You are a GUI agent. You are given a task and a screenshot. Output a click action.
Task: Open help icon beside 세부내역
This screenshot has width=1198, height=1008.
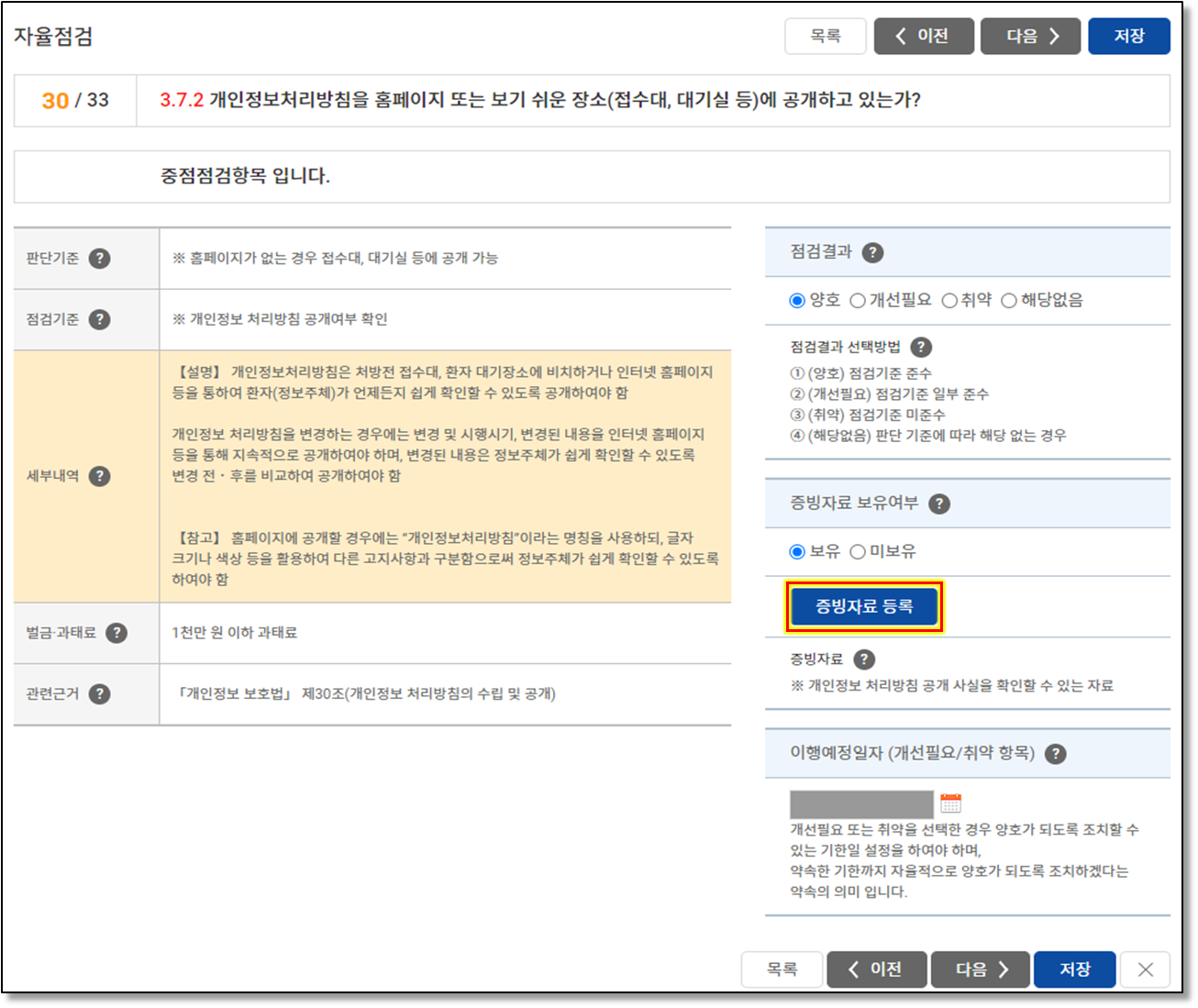coord(99,476)
